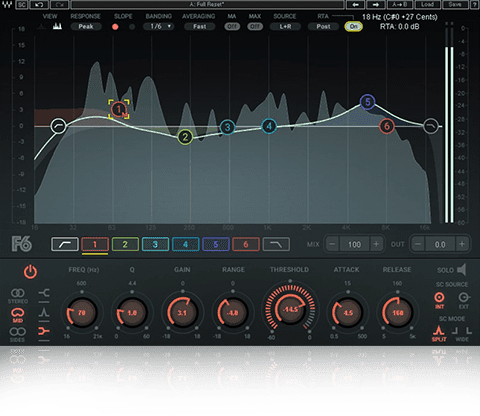Toggle the RTA On button
Viewport: 480px width, 416px height.
(x=354, y=27)
